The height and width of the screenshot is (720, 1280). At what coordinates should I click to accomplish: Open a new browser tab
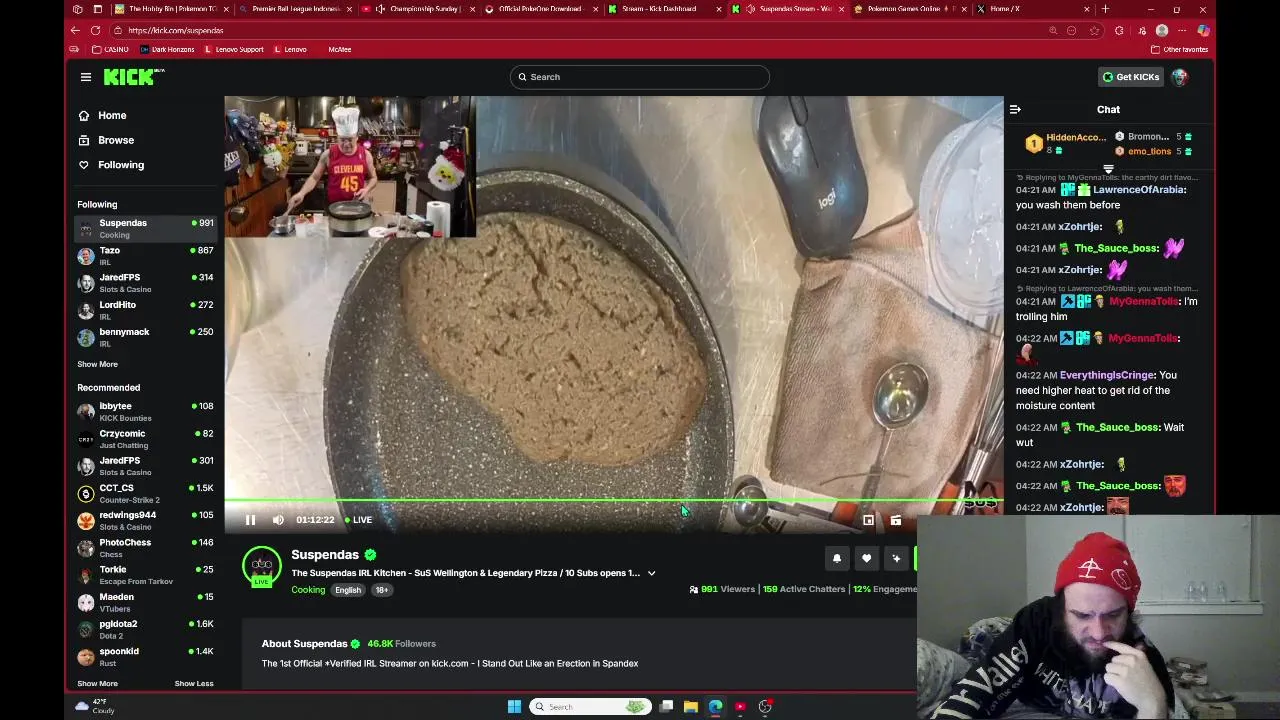pyautogui.click(x=1105, y=9)
